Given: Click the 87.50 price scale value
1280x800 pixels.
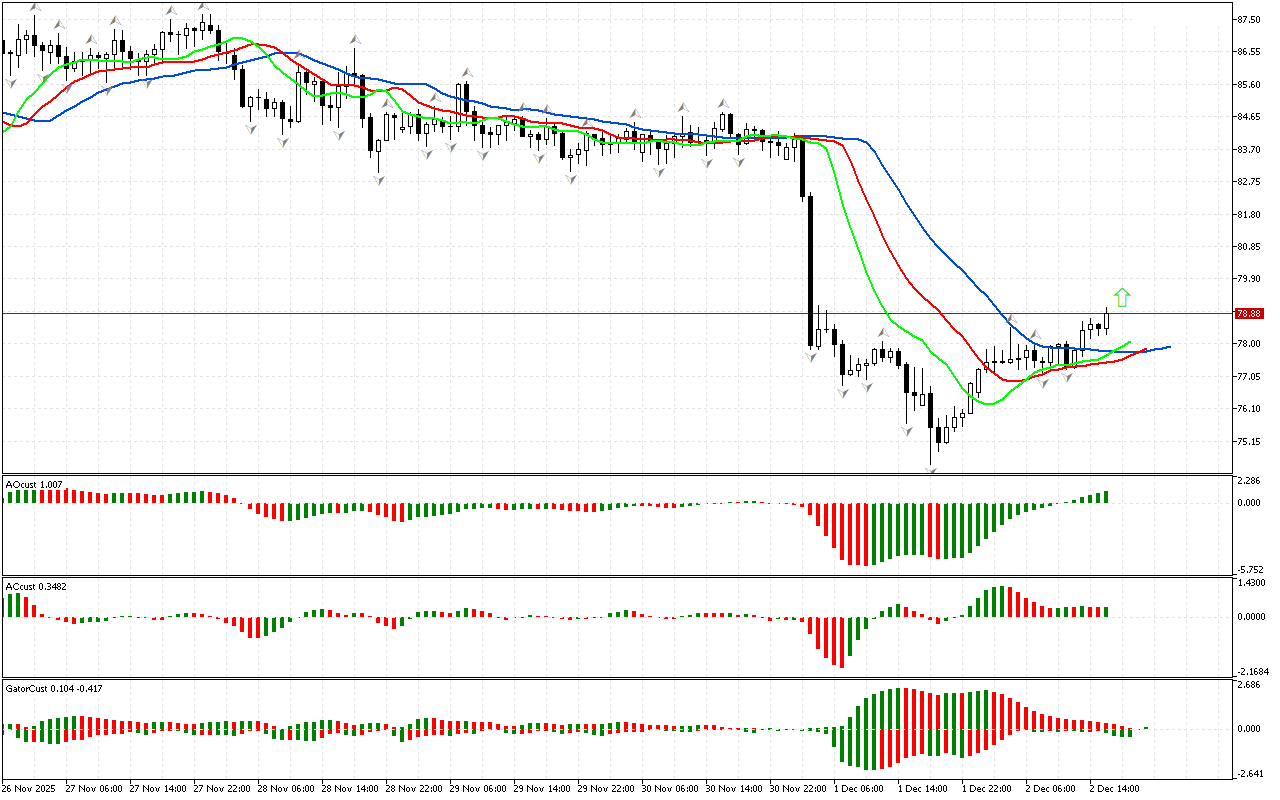Looking at the screenshot, I should point(1247,19).
